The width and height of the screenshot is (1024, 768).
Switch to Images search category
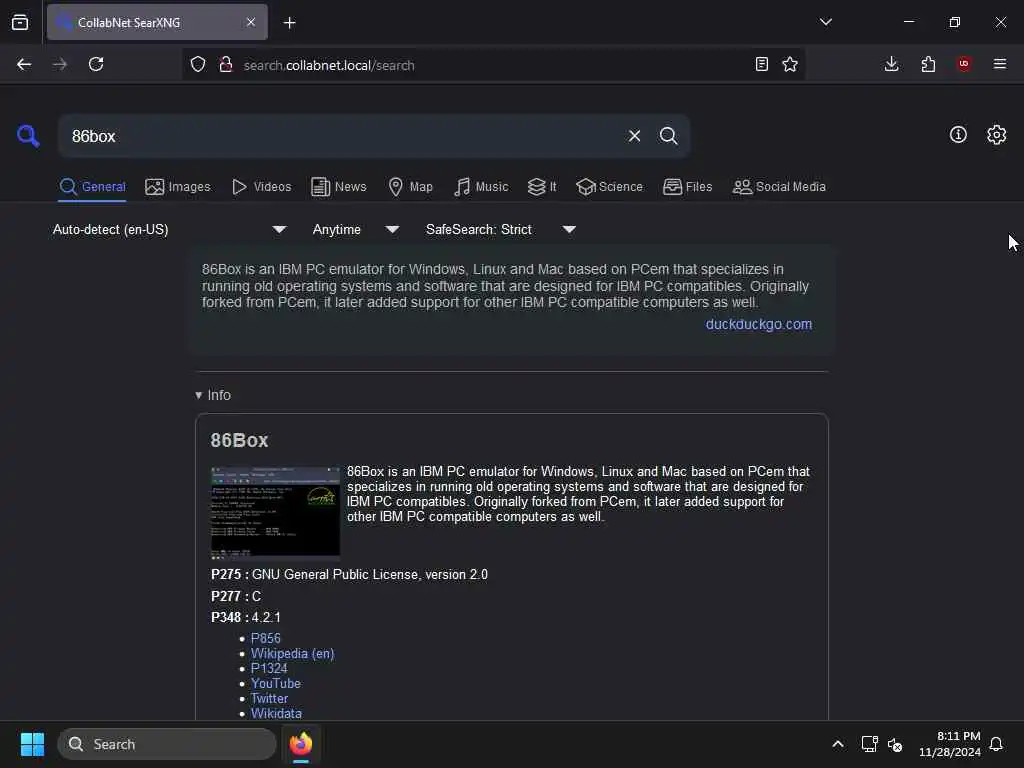coord(178,187)
